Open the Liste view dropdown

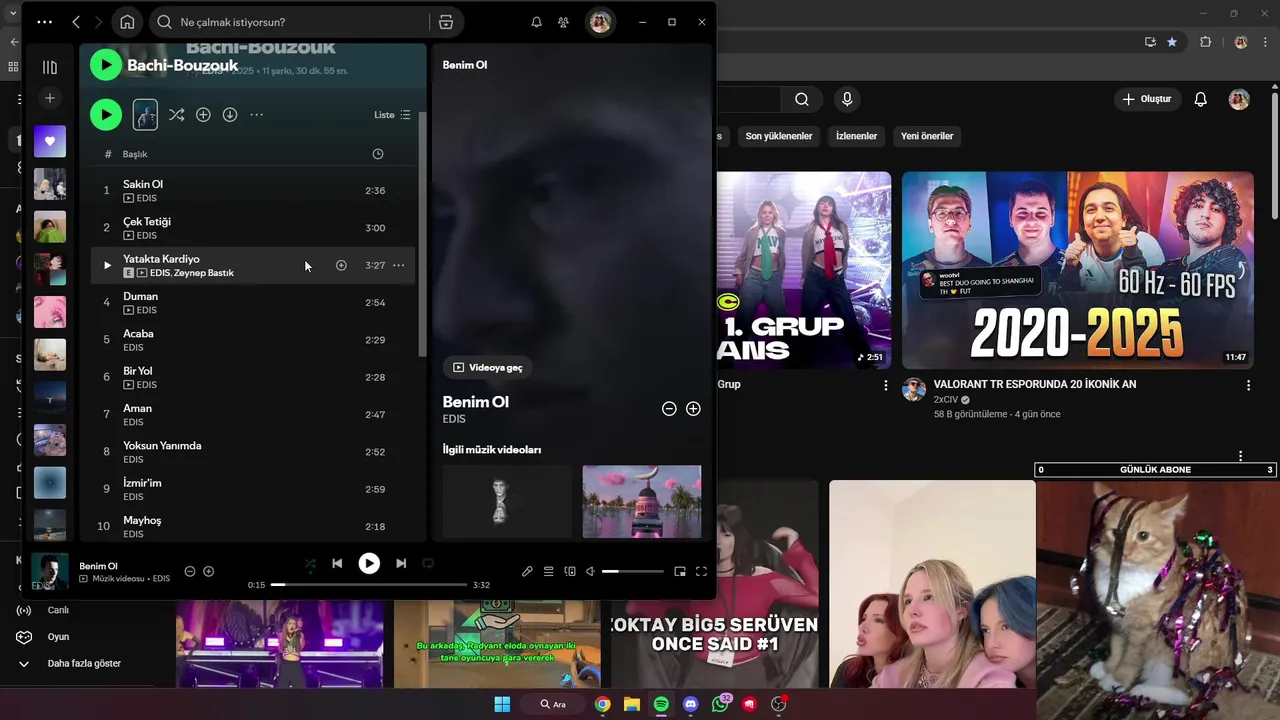pos(392,115)
